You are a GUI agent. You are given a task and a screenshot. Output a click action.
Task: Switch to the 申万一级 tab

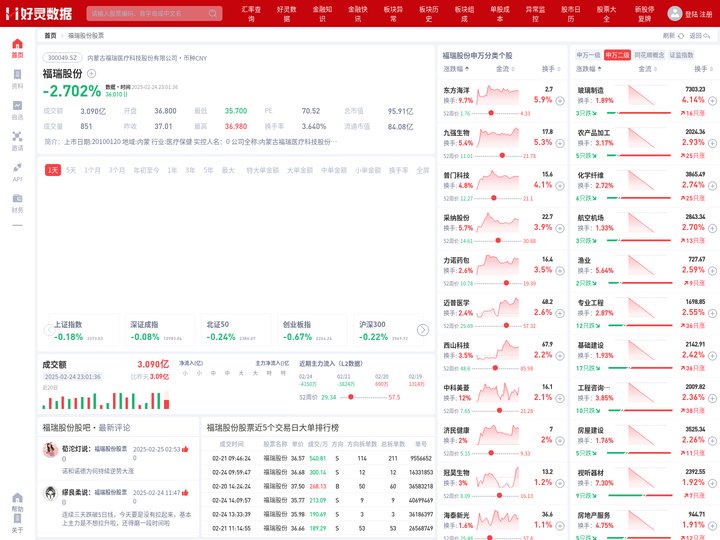pos(588,55)
